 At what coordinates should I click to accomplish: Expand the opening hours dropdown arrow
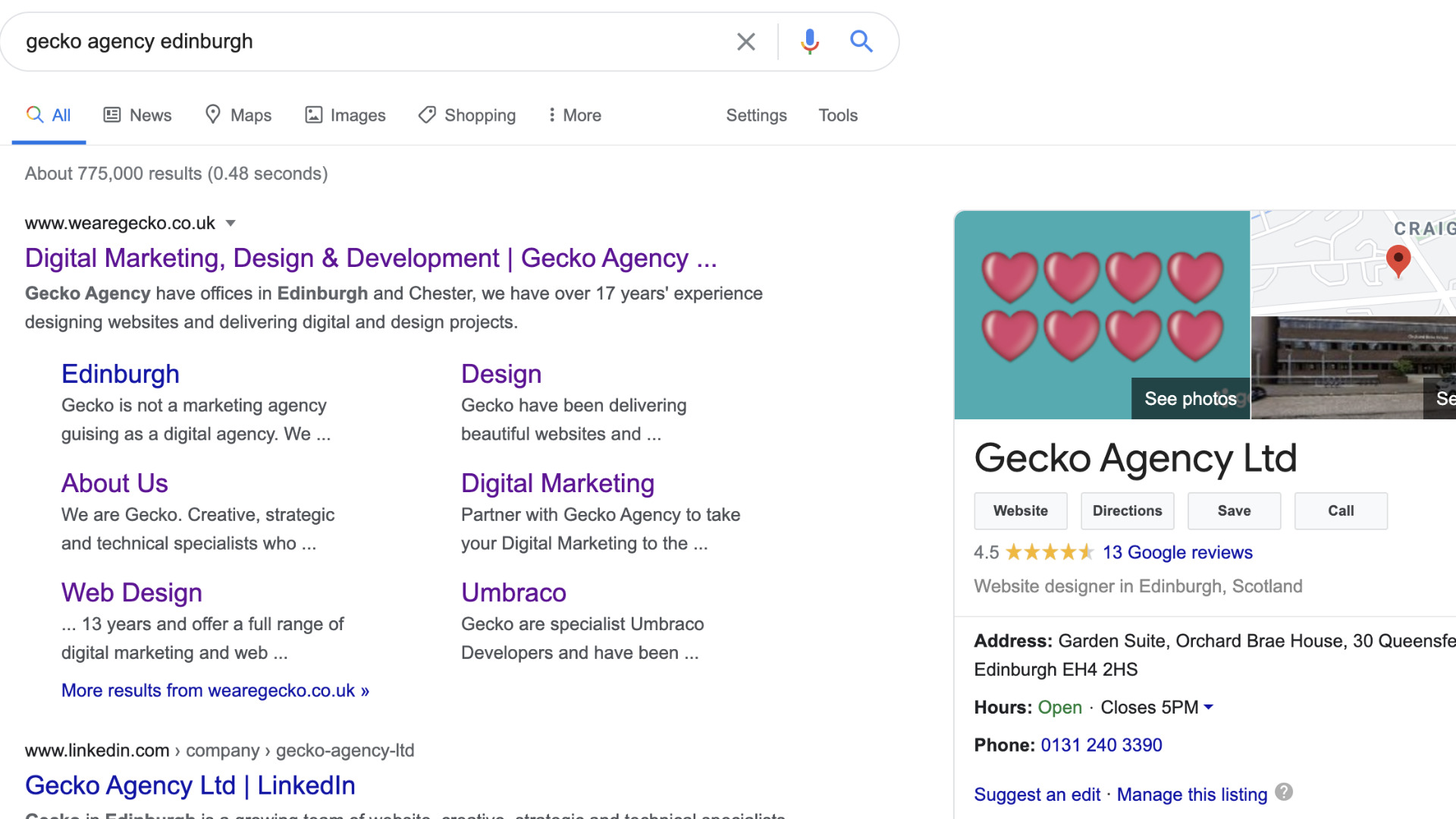[1209, 707]
